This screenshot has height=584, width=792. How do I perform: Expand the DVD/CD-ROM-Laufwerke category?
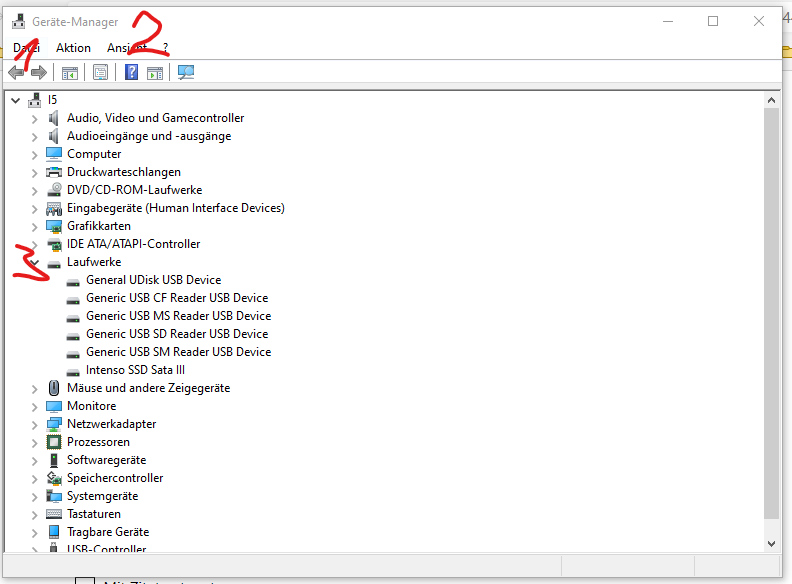pos(34,191)
